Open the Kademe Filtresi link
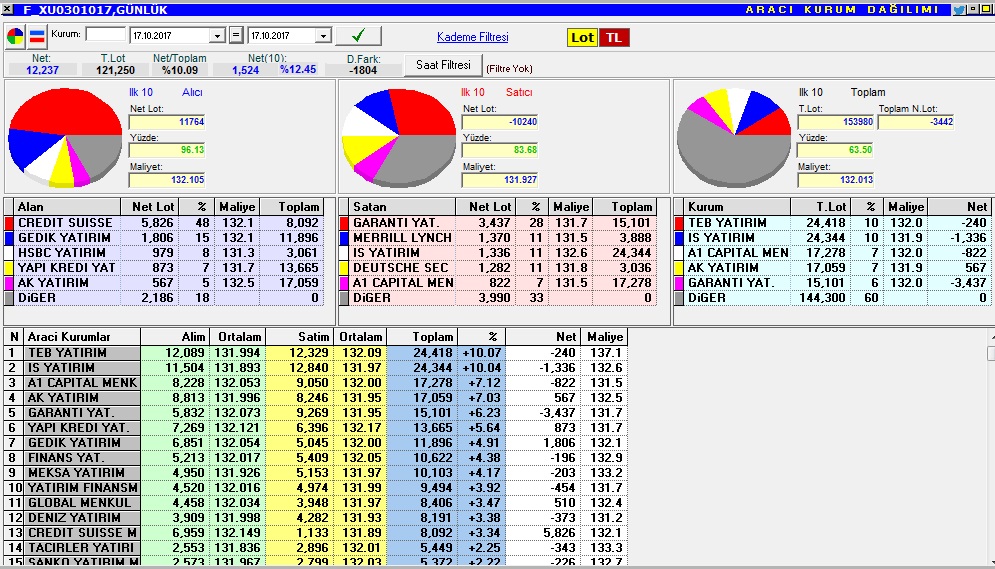 point(473,37)
